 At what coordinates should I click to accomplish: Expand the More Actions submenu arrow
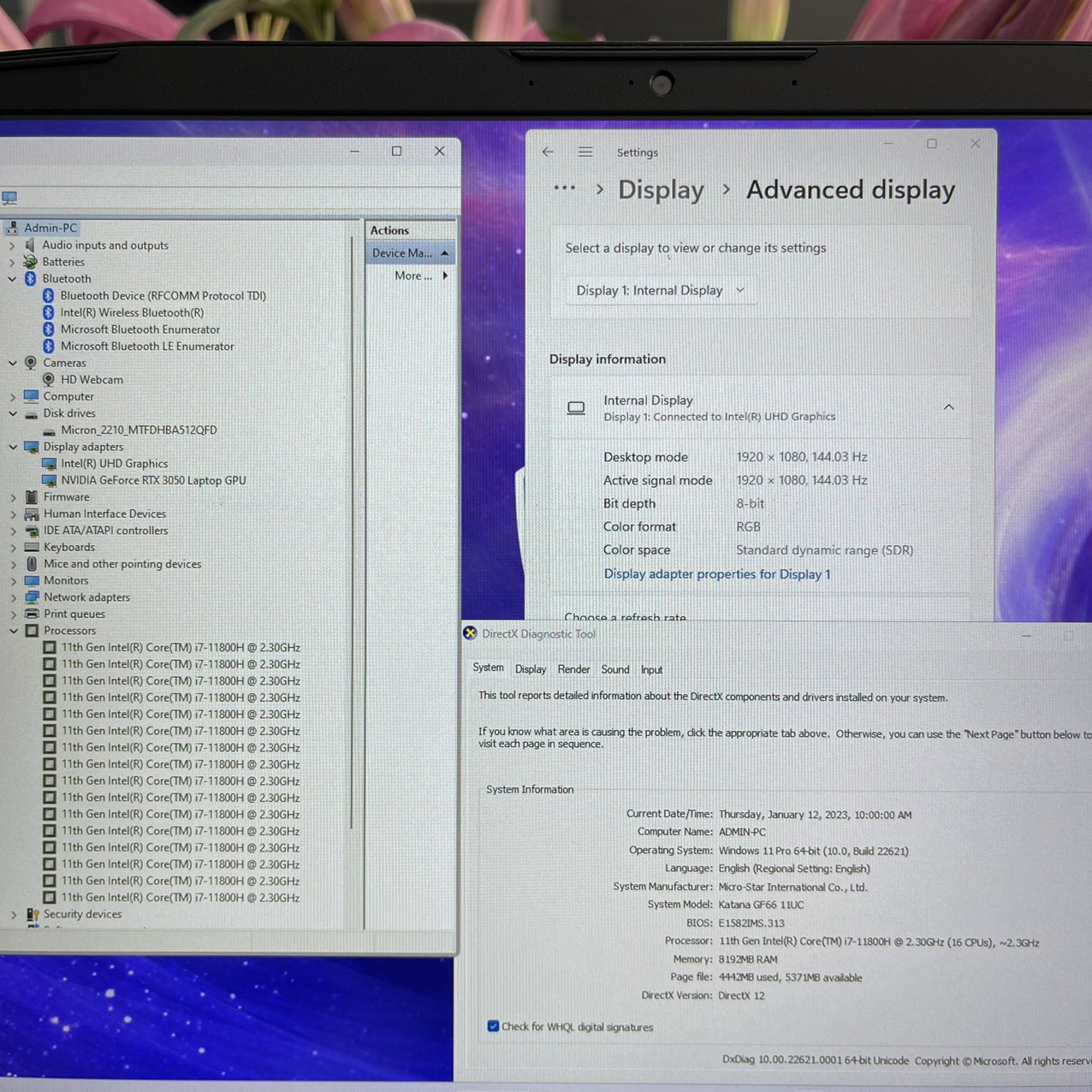pos(445,276)
